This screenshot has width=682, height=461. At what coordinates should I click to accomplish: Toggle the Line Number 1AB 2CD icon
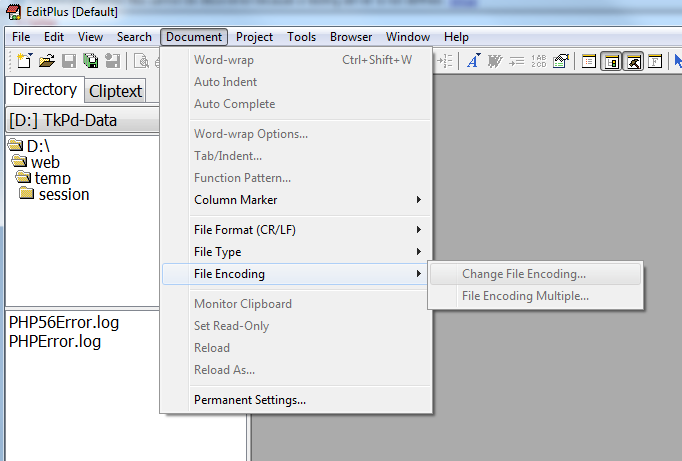coord(539,61)
